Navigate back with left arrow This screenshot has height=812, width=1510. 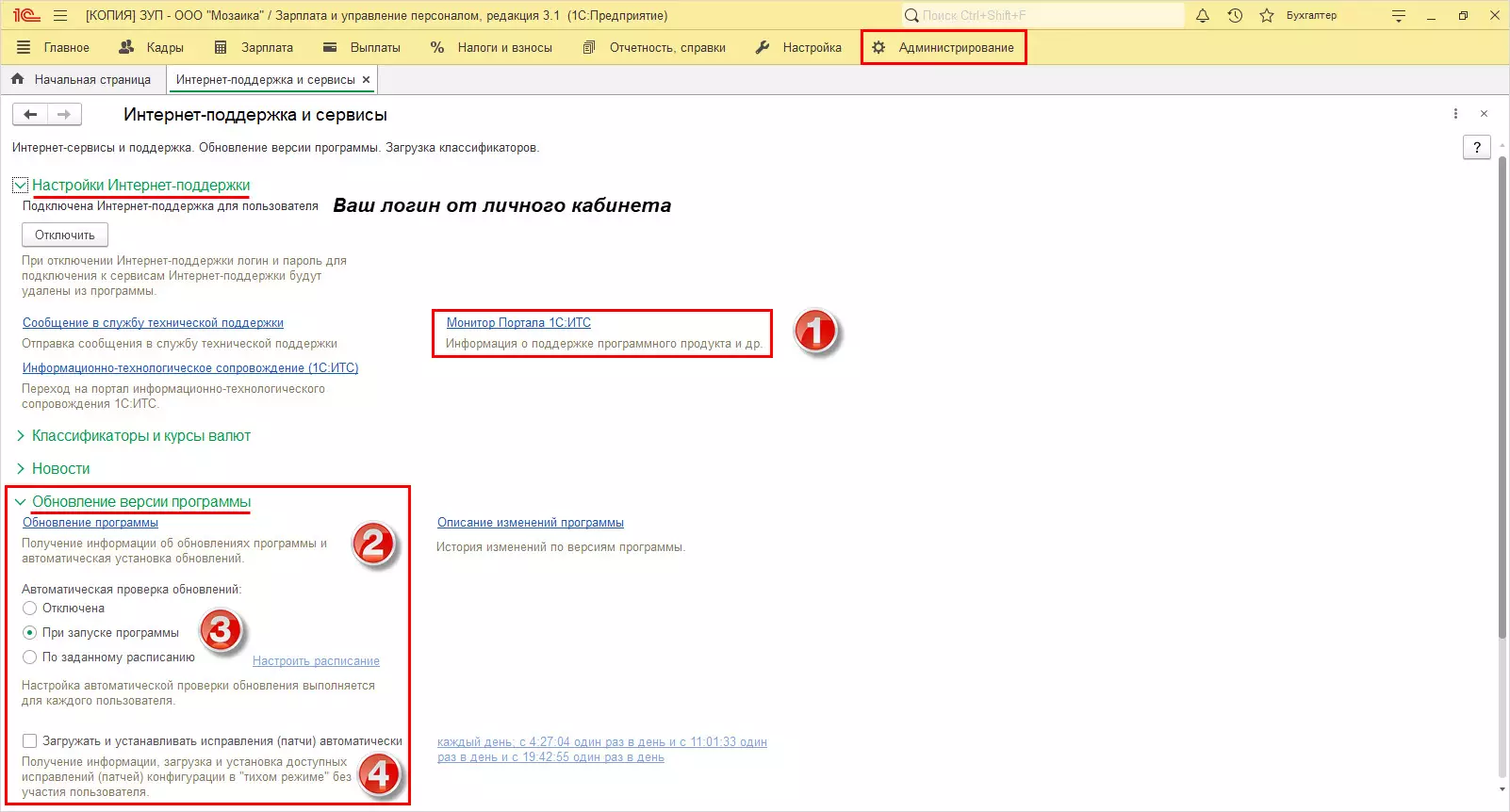click(30, 114)
